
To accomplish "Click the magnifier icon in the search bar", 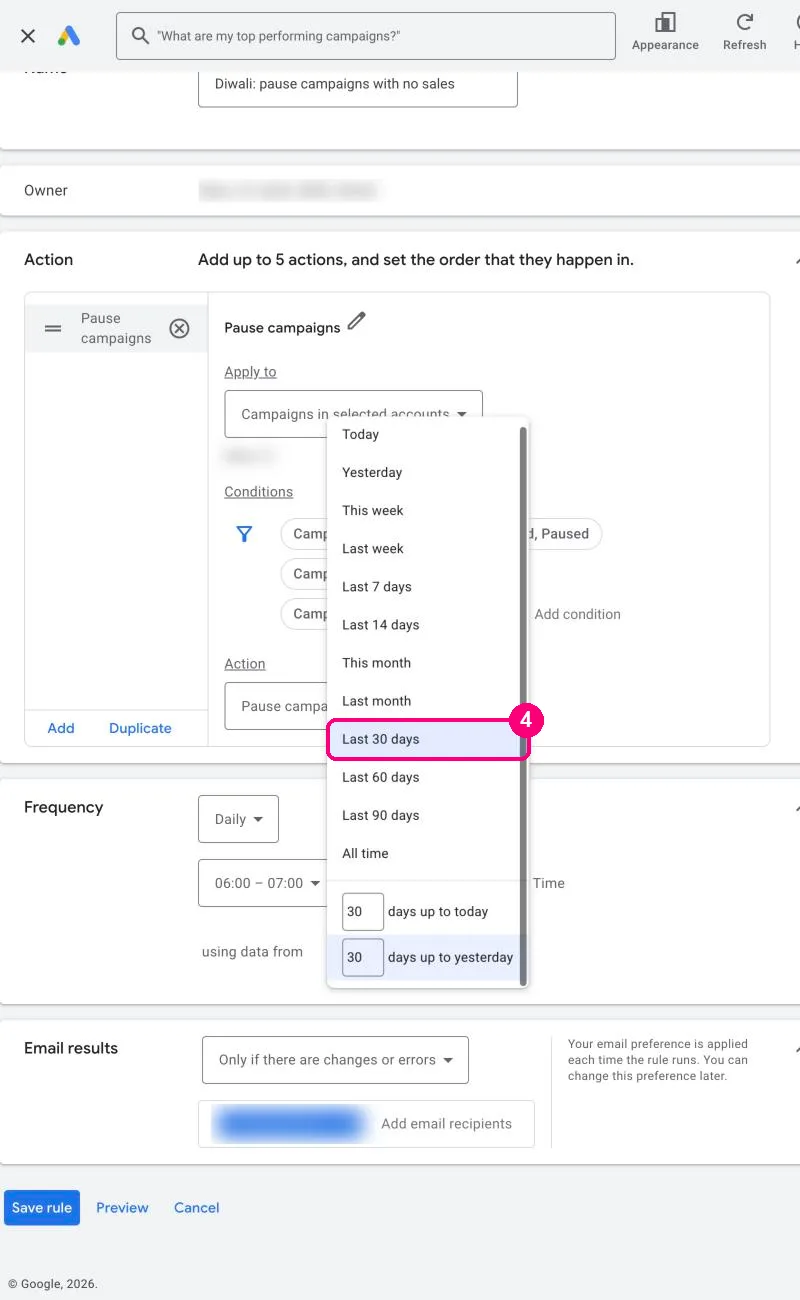I will tap(140, 36).
